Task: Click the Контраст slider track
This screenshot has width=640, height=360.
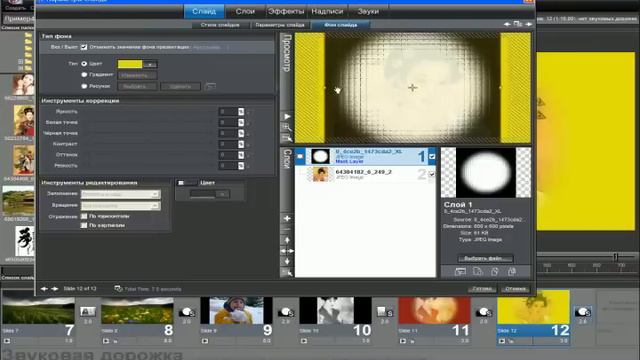Action: click(149, 144)
